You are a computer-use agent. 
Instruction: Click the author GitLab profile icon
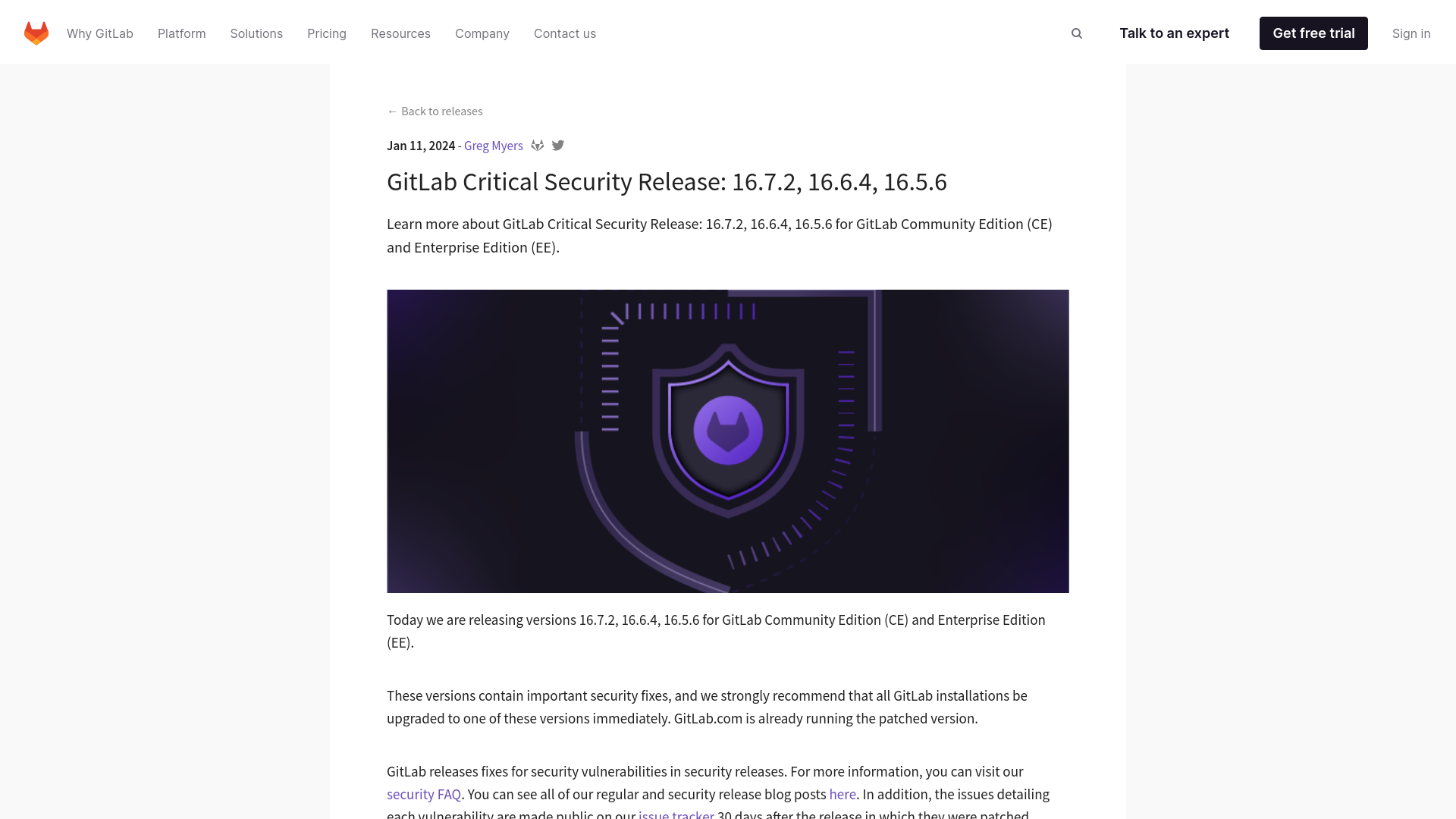coord(538,145)
